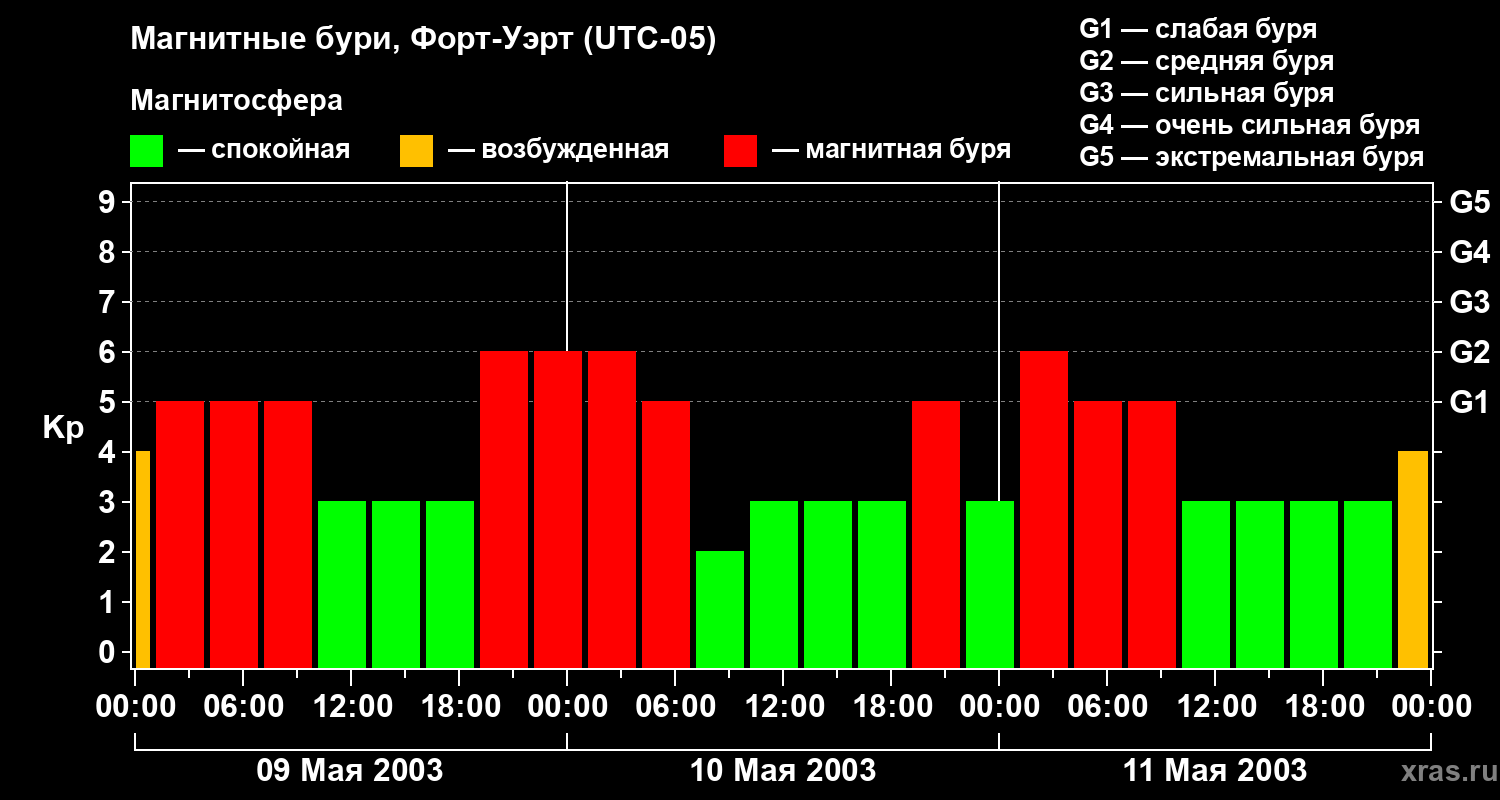Select the red Kp 6 bar at 01:00–04:00 on 10 May

click(612, 510)
